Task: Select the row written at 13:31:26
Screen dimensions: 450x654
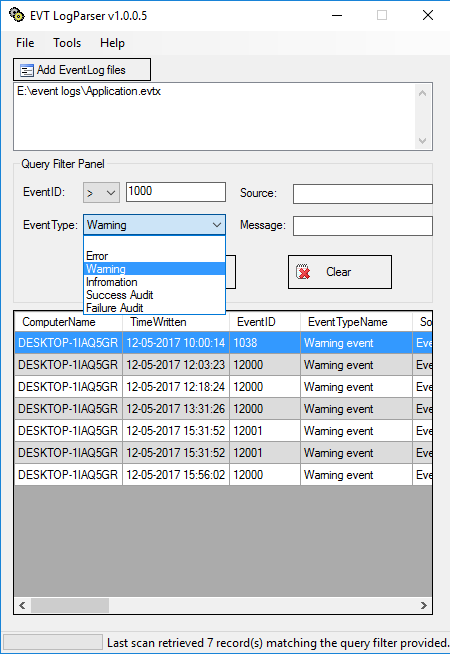Action: 223,409
